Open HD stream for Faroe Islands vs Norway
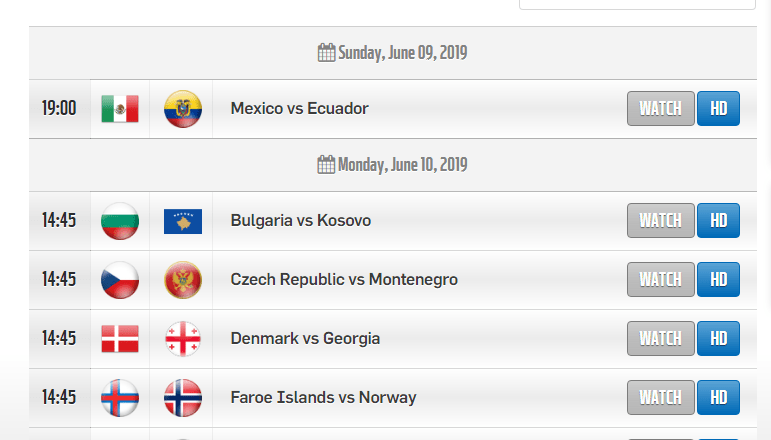771x440 pixels. coord(718,397)
